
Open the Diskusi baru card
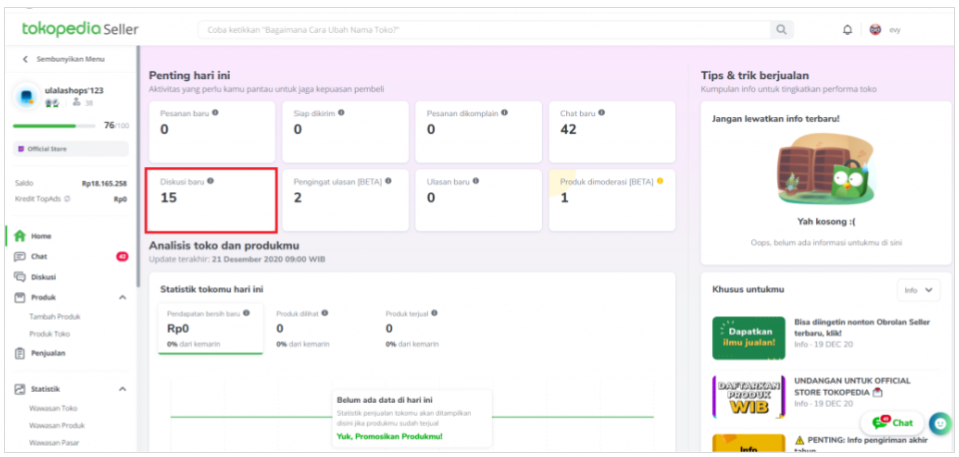point(211,200)
